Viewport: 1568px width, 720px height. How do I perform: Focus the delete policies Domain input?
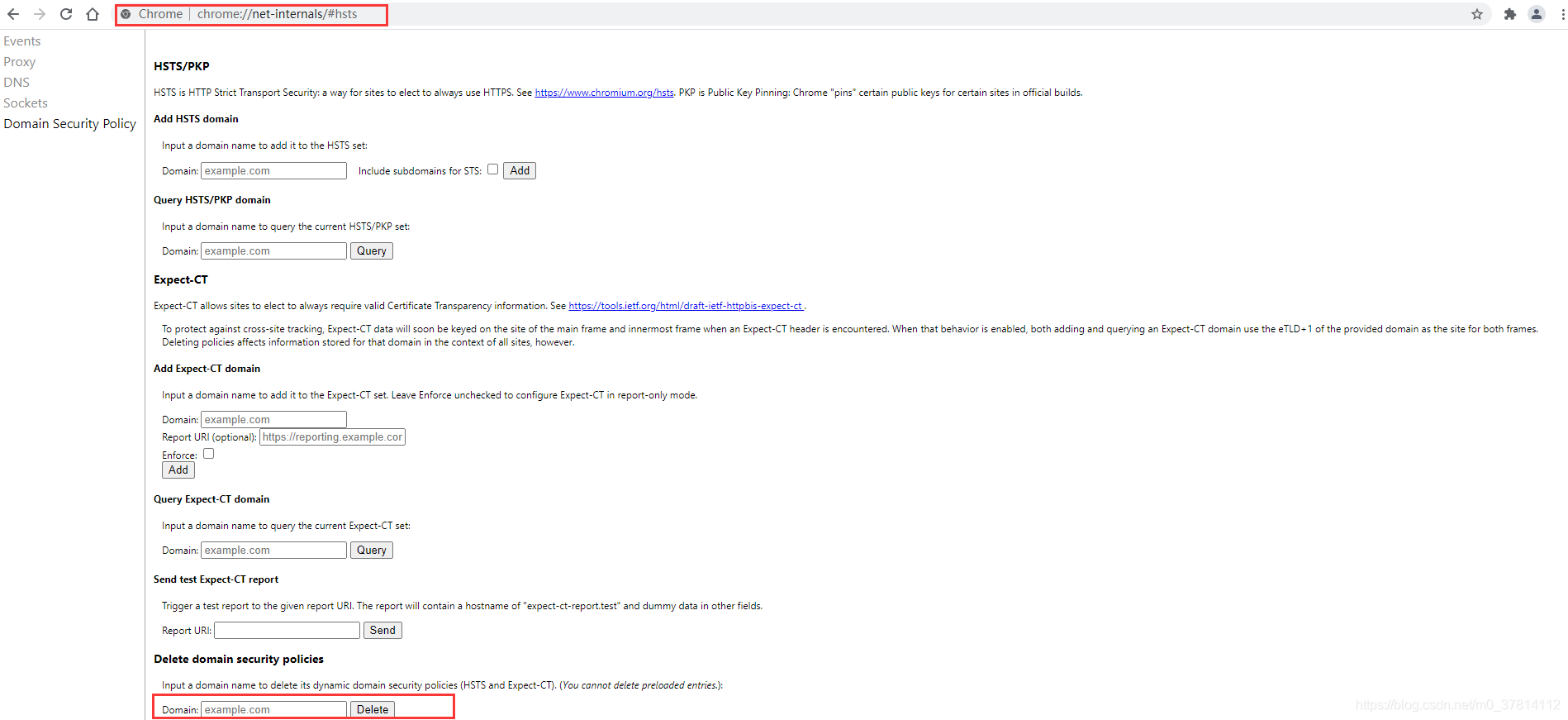coord(273,710)
